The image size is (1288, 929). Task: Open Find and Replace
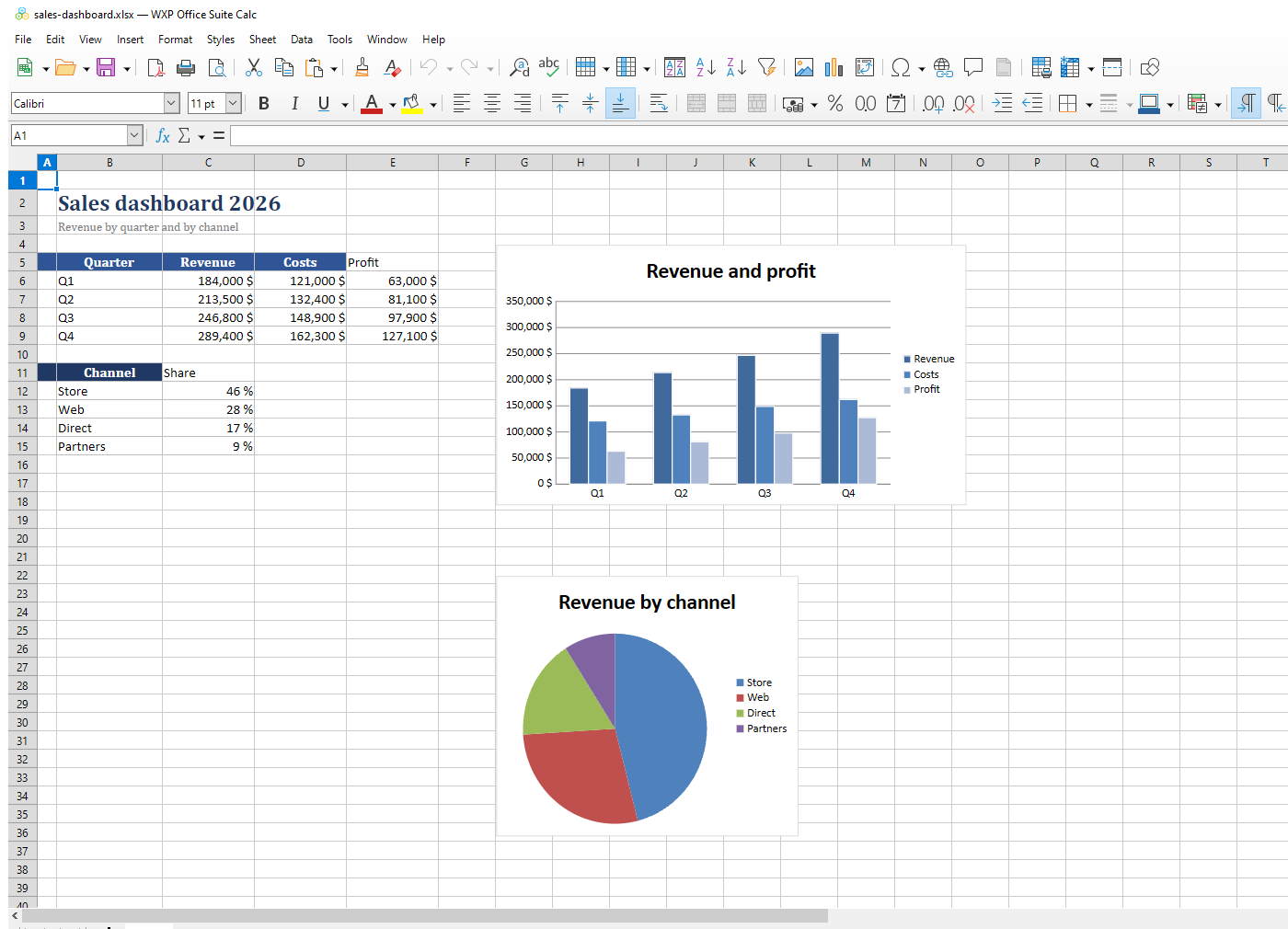(x=520, y=67)
